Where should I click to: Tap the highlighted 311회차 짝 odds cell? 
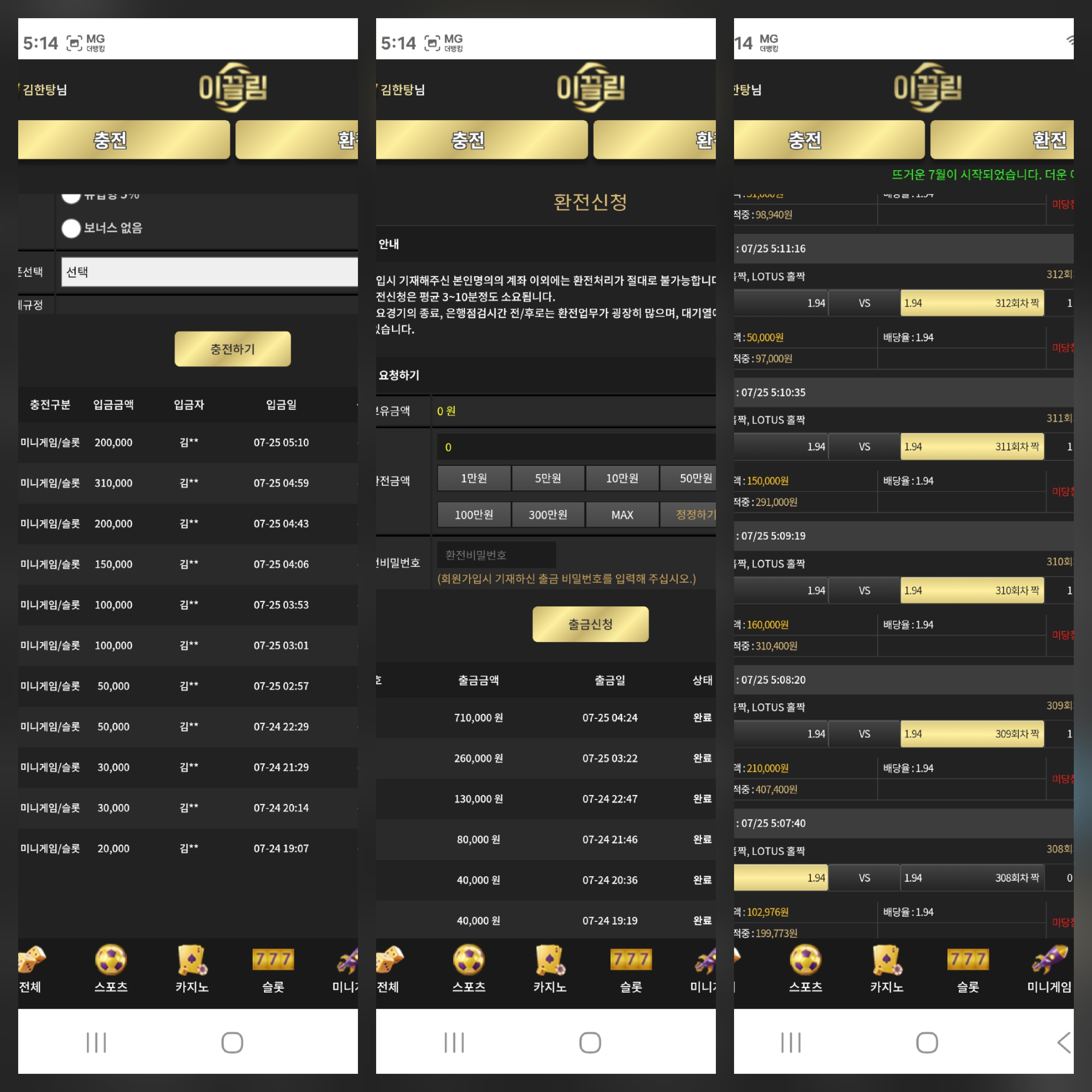[x=971, y=447]
